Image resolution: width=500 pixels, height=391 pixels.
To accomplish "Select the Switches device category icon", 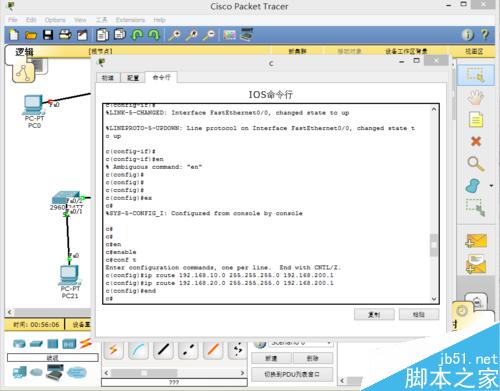I will click(36, 344).
